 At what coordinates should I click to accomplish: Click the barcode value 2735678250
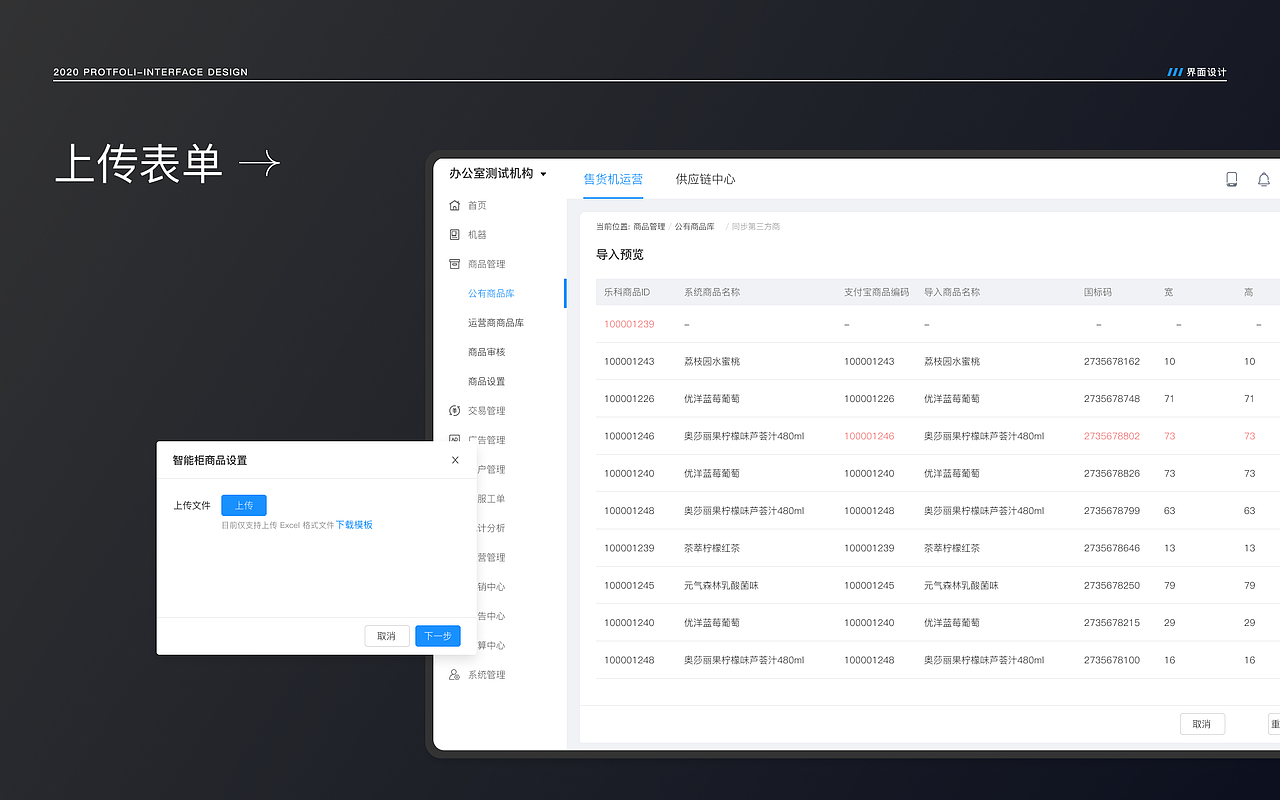click(1112, 585)
